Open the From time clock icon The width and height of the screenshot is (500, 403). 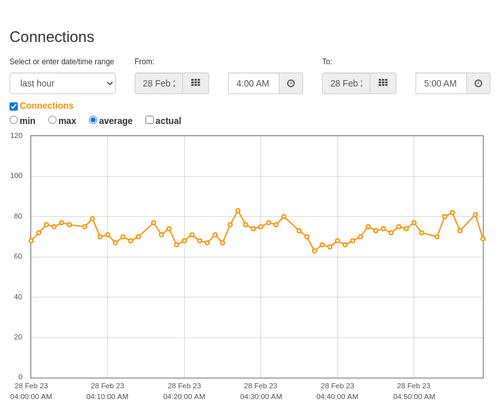tap(291, 83)
